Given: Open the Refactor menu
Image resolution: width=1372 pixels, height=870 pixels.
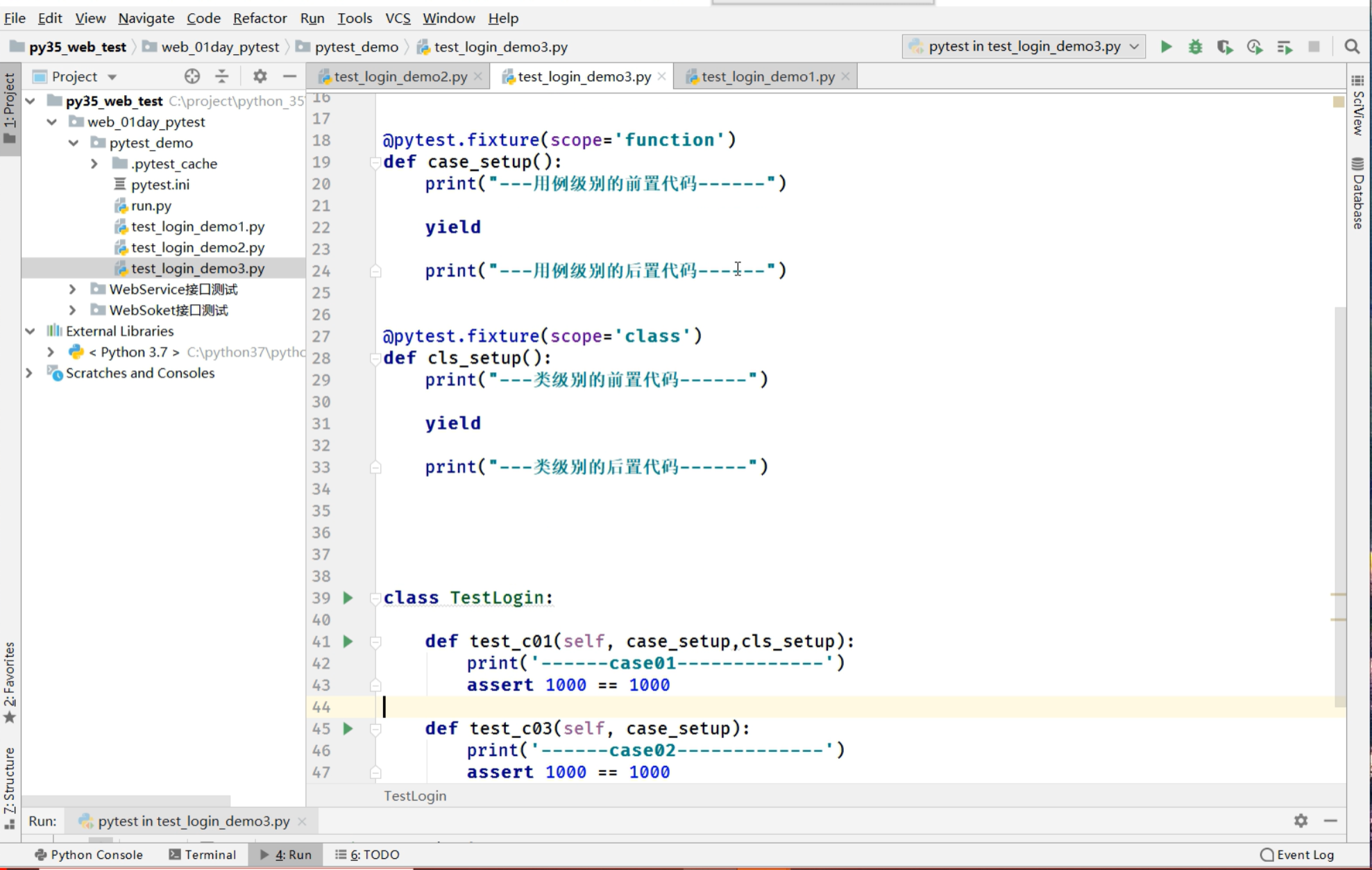Looking at the screenshot, I should [x=260, y=18].
